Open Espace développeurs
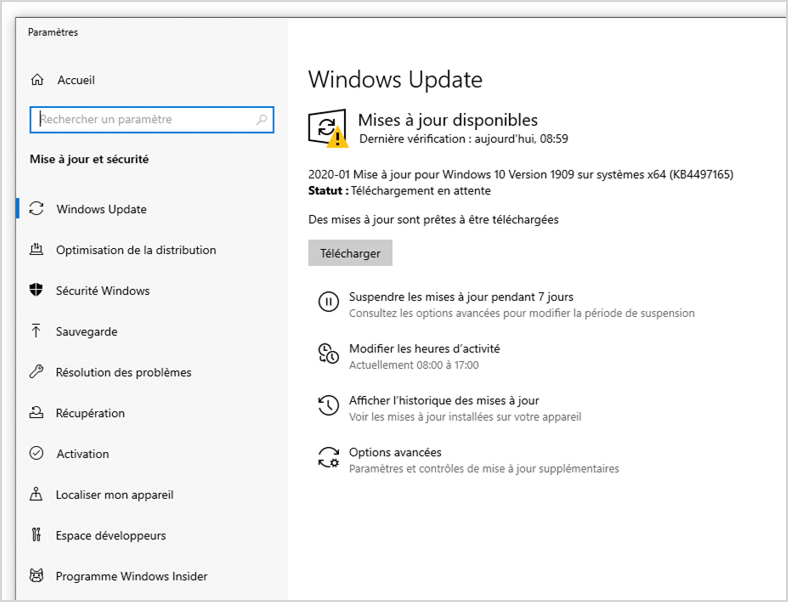The image size is (788, 602). pyautogui.click(x=111, y=536)
